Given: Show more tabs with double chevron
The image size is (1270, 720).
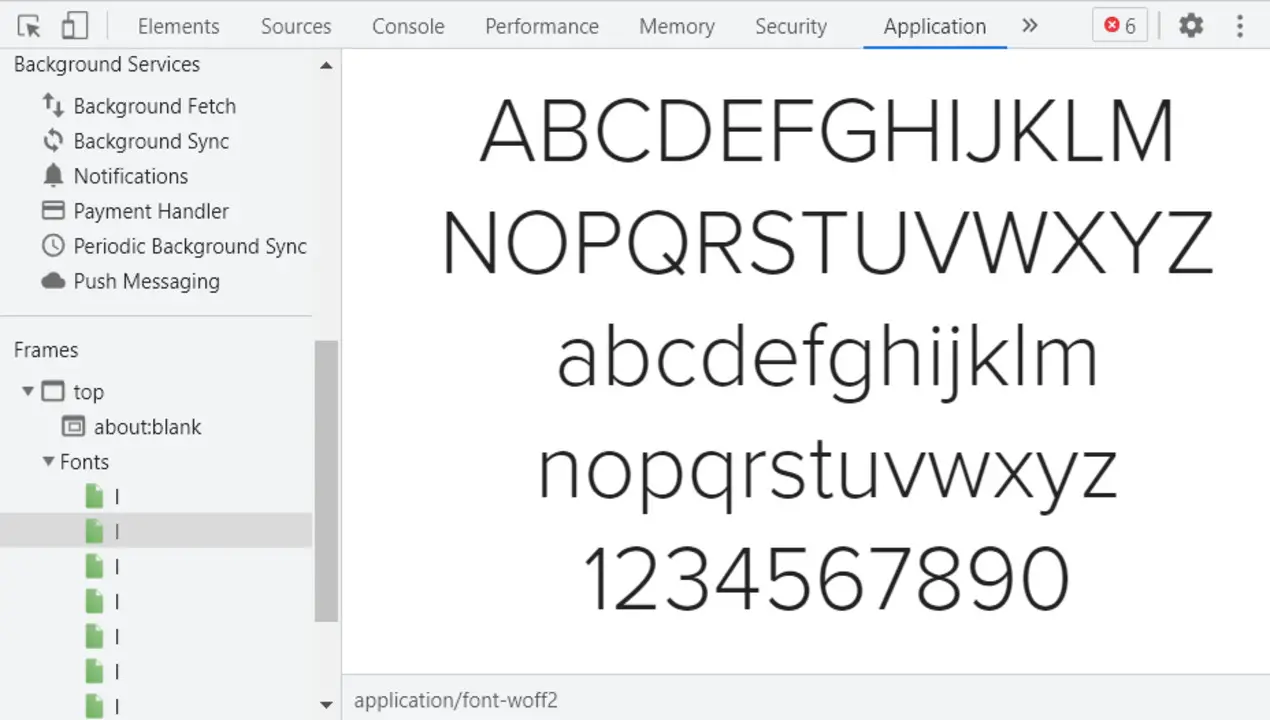Looking at the screenshot, I should click(x=1030, y=26).
